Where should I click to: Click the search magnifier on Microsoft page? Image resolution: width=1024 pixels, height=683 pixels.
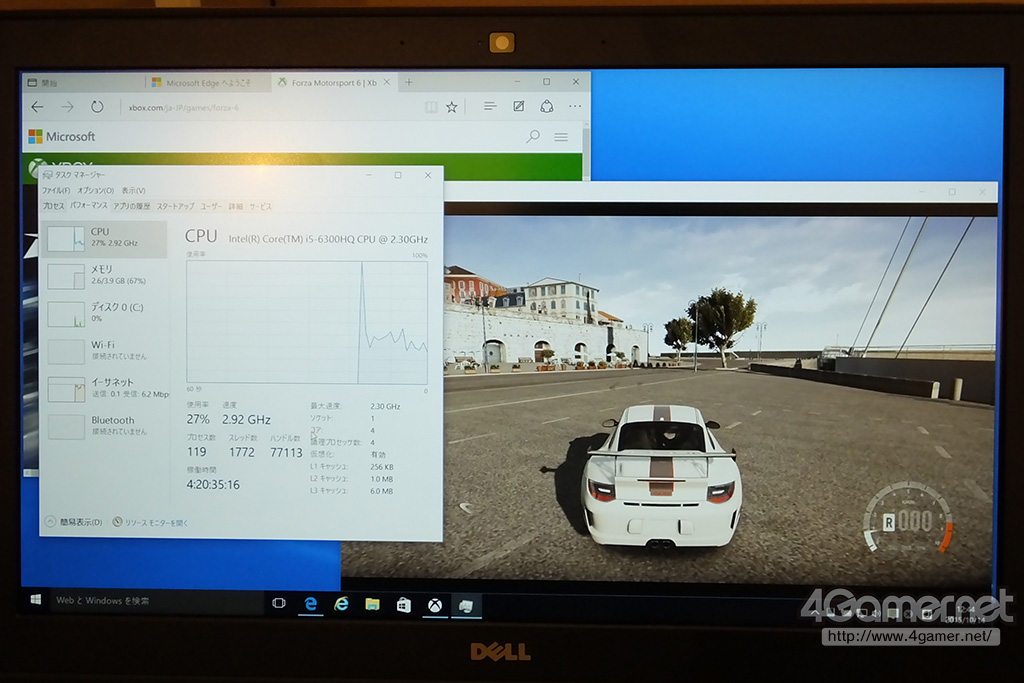(533, 136)
